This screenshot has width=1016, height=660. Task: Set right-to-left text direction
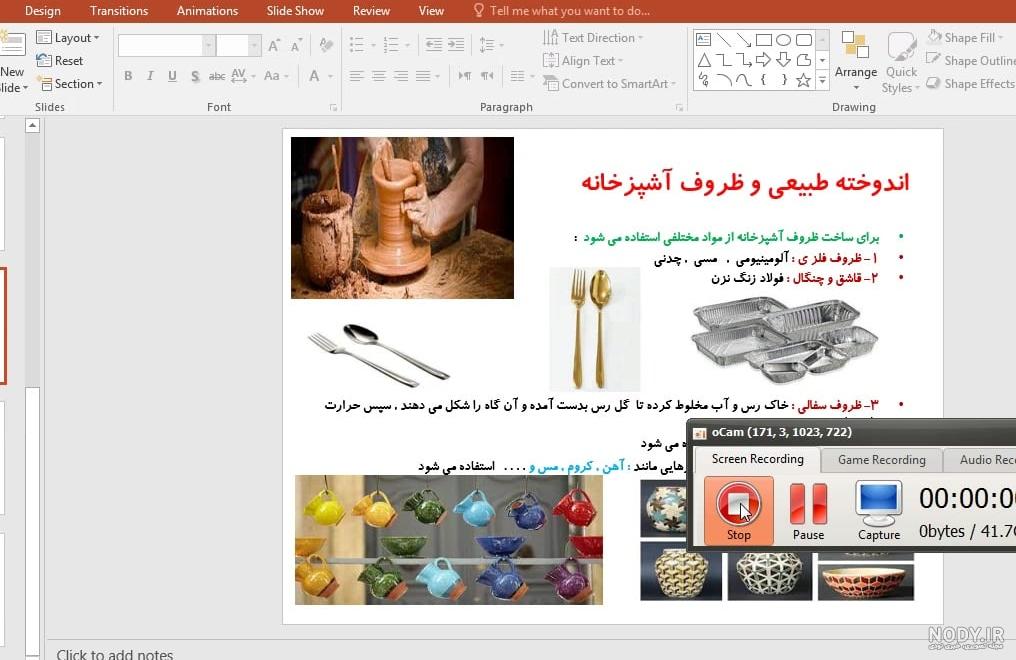[487, 76]
